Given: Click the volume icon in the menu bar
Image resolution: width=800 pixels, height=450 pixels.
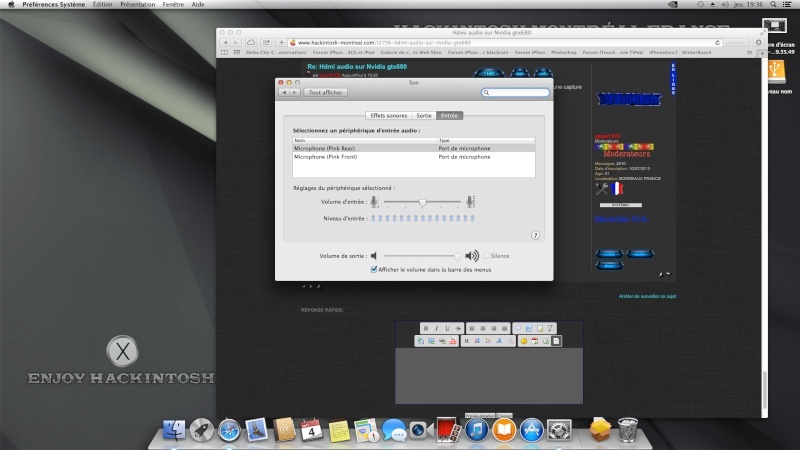Looking at the screenshot, I should click(x=725, y=4).
